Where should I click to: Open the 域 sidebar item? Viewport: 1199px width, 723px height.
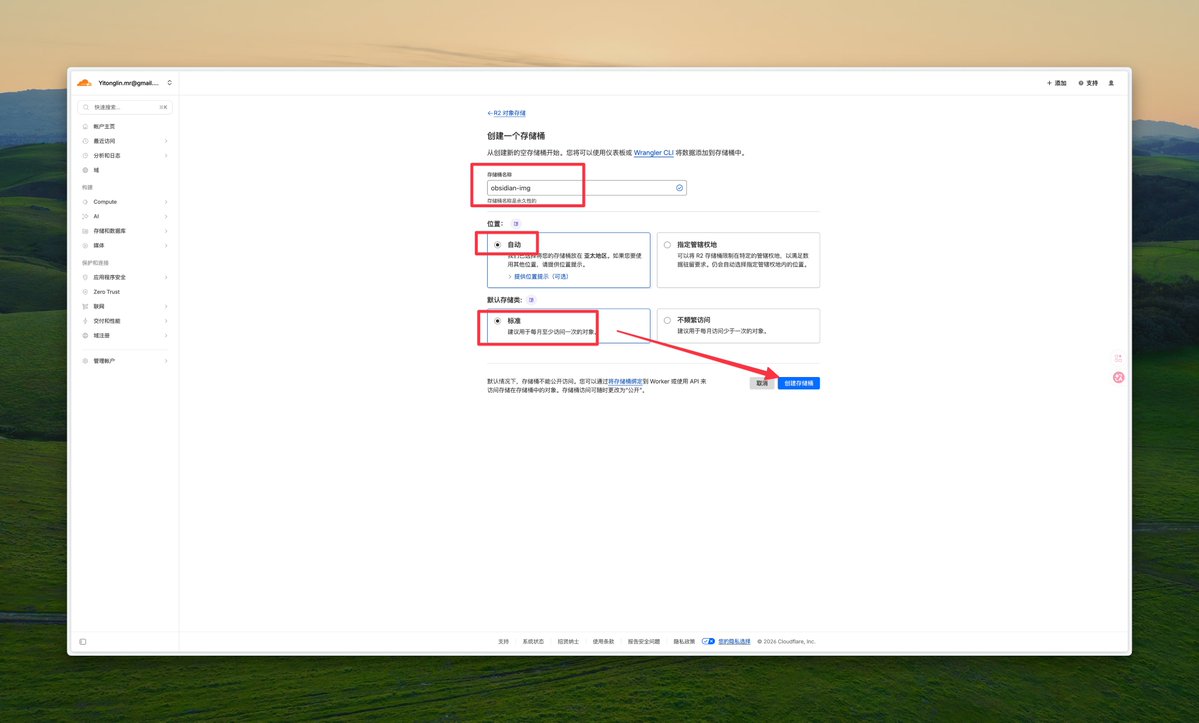coord(96,170)
